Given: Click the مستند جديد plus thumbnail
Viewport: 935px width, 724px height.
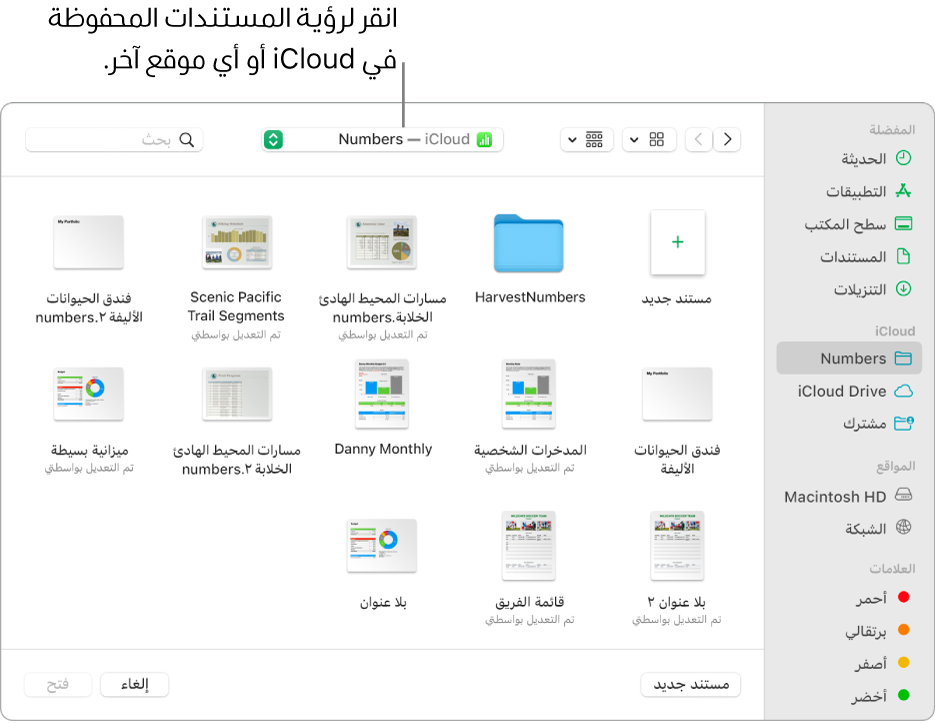Looking at the screenshot, I should (677, 242).
